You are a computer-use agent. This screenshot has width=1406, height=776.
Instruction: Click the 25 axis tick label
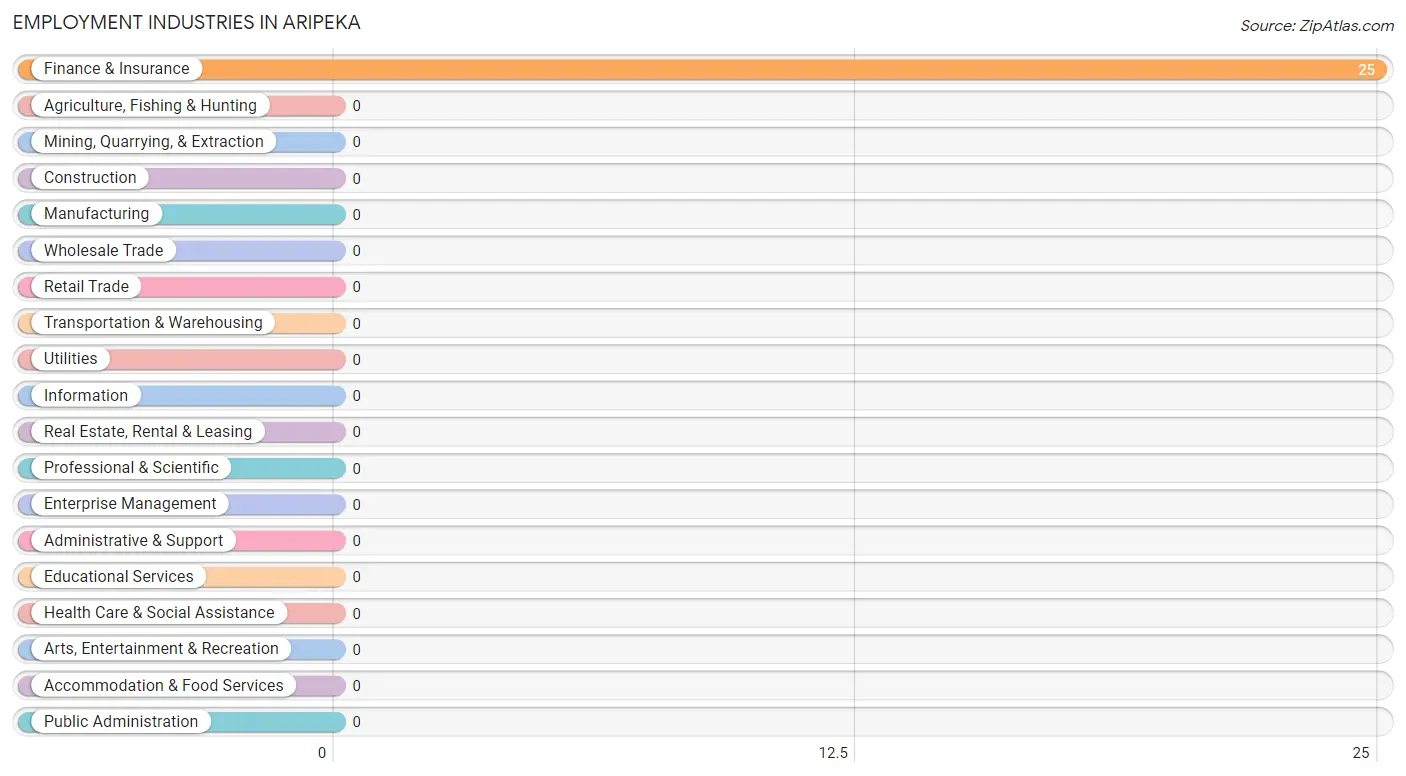[1361, 753]
